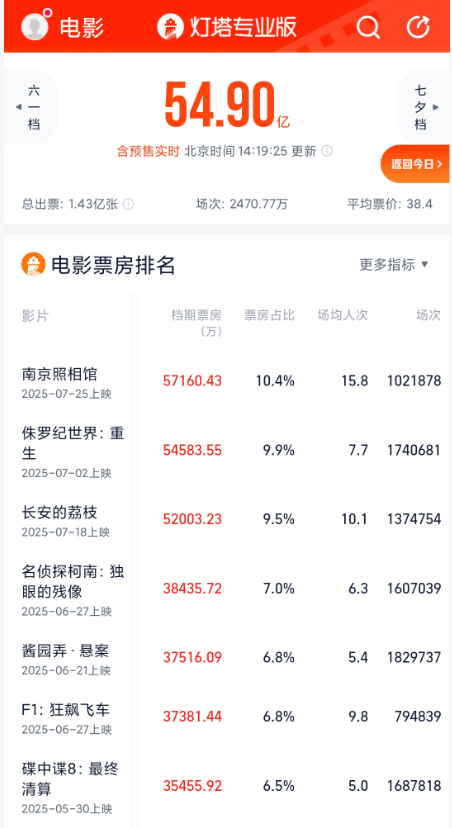Tap info icon beside update time
Screen dimensions: 452x828
pyautogui.click(x=327, y=152)
